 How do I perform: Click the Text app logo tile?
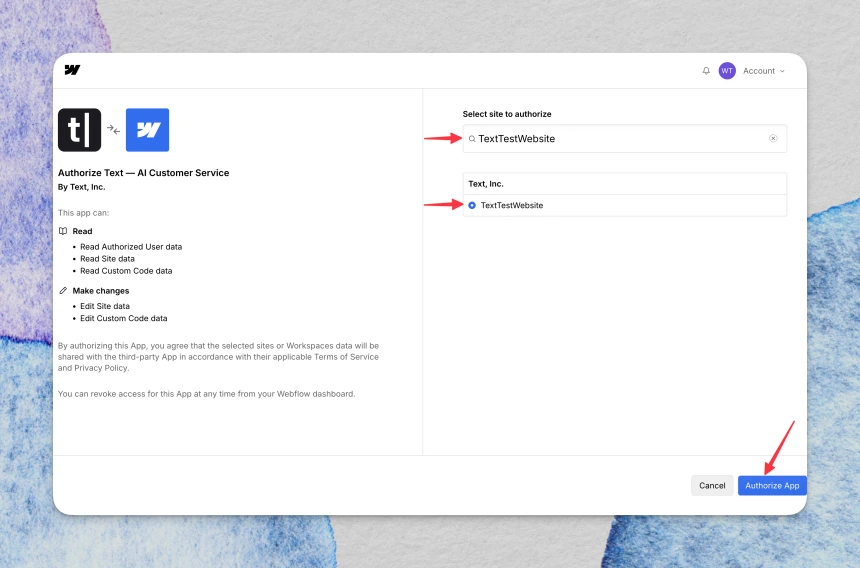point(80,130)
